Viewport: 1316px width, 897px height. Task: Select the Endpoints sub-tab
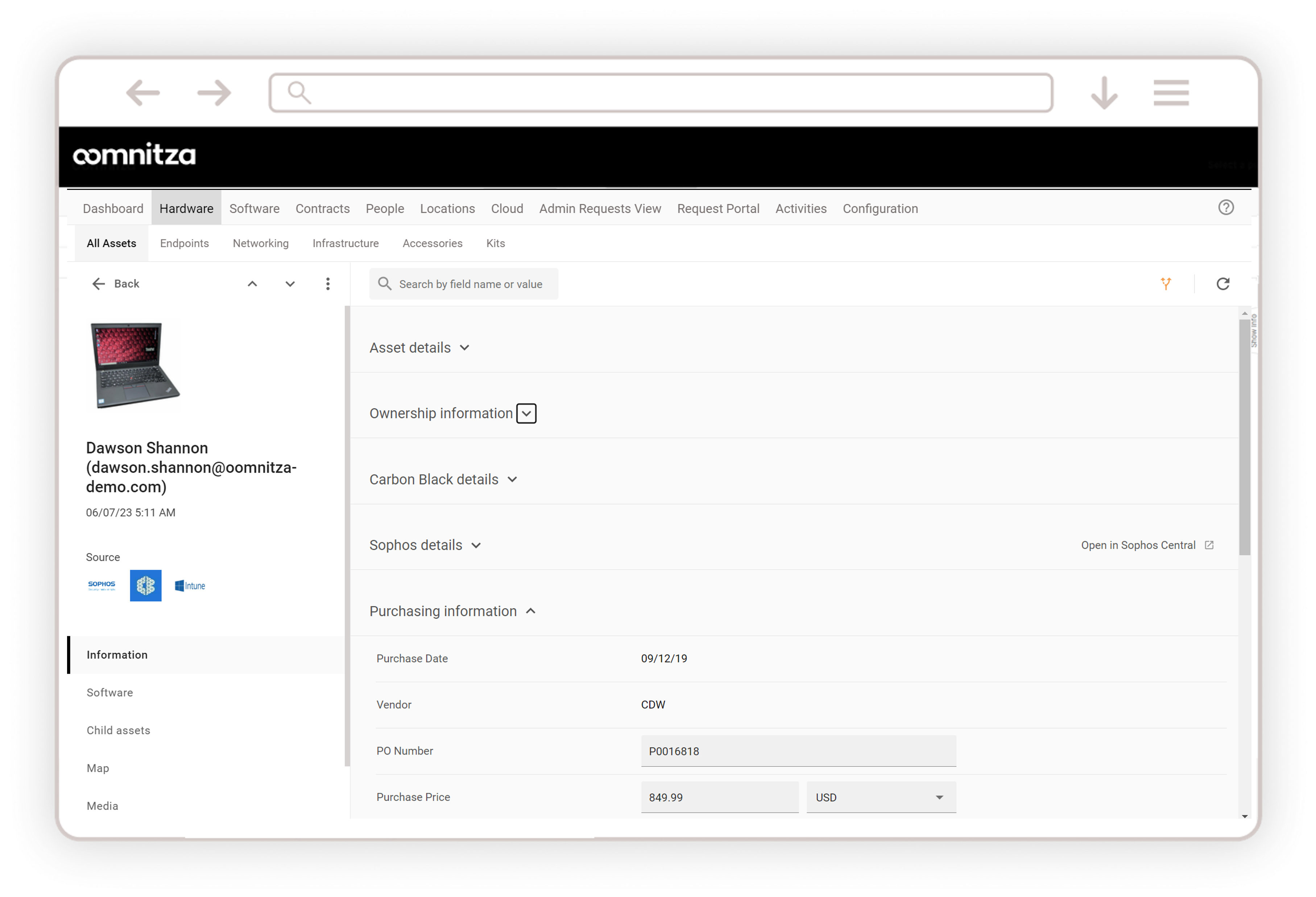(184, 243)
